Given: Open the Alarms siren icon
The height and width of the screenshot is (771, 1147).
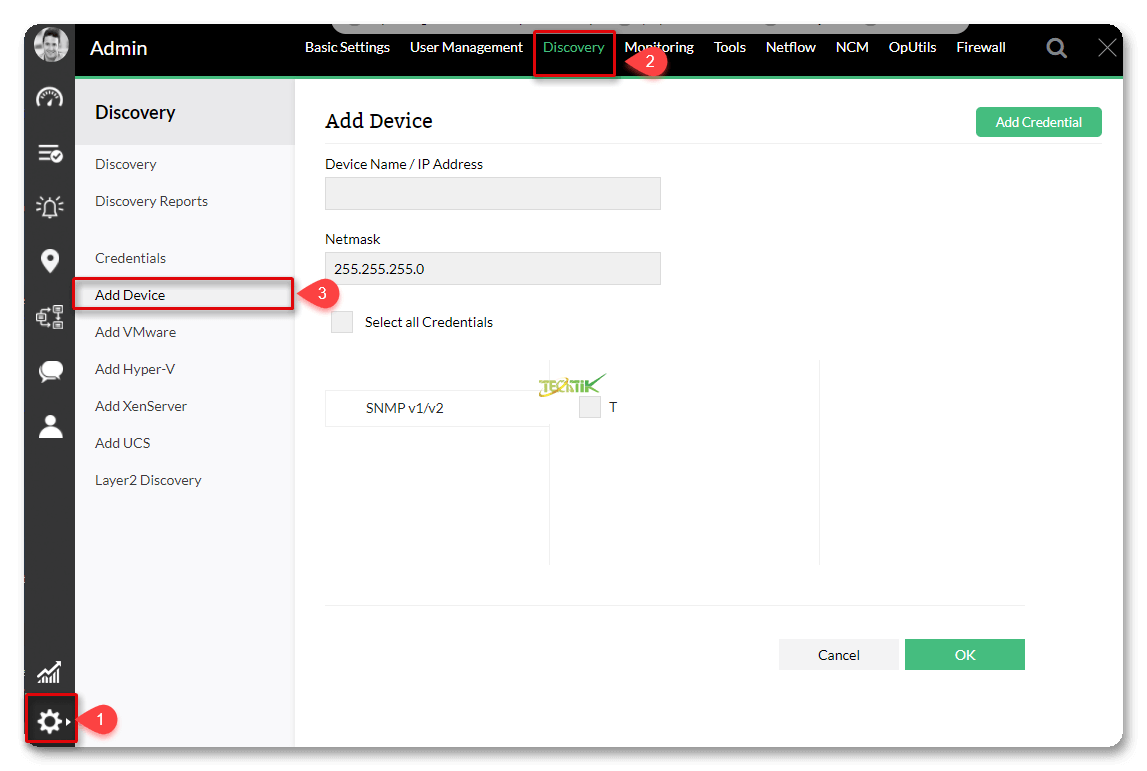Looking at the screenshot, I should pos(49,207).
